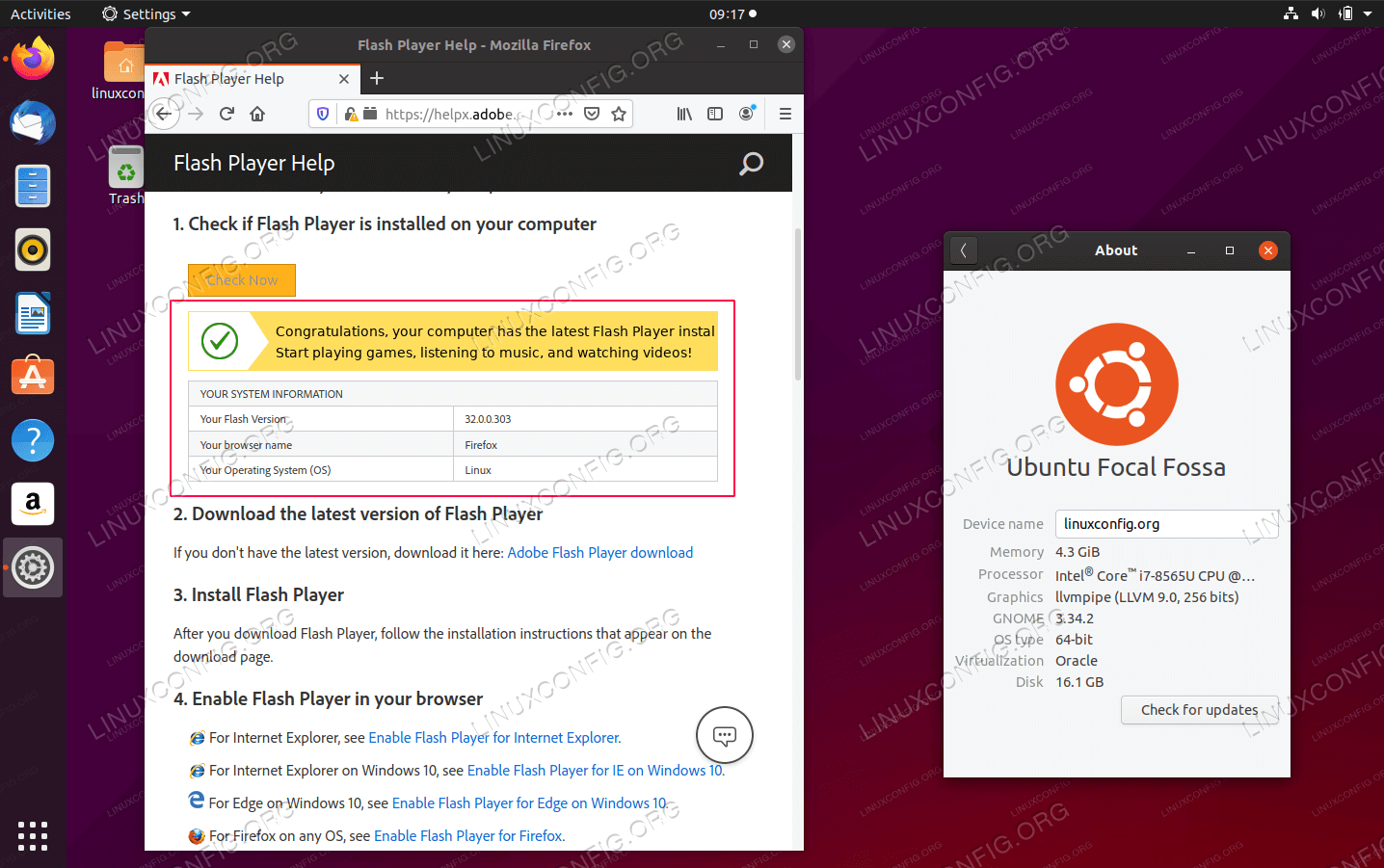Screen dimensions: 1384x868
Task: Launch Thunderbird Mail from dock
Action: [33, 122]
